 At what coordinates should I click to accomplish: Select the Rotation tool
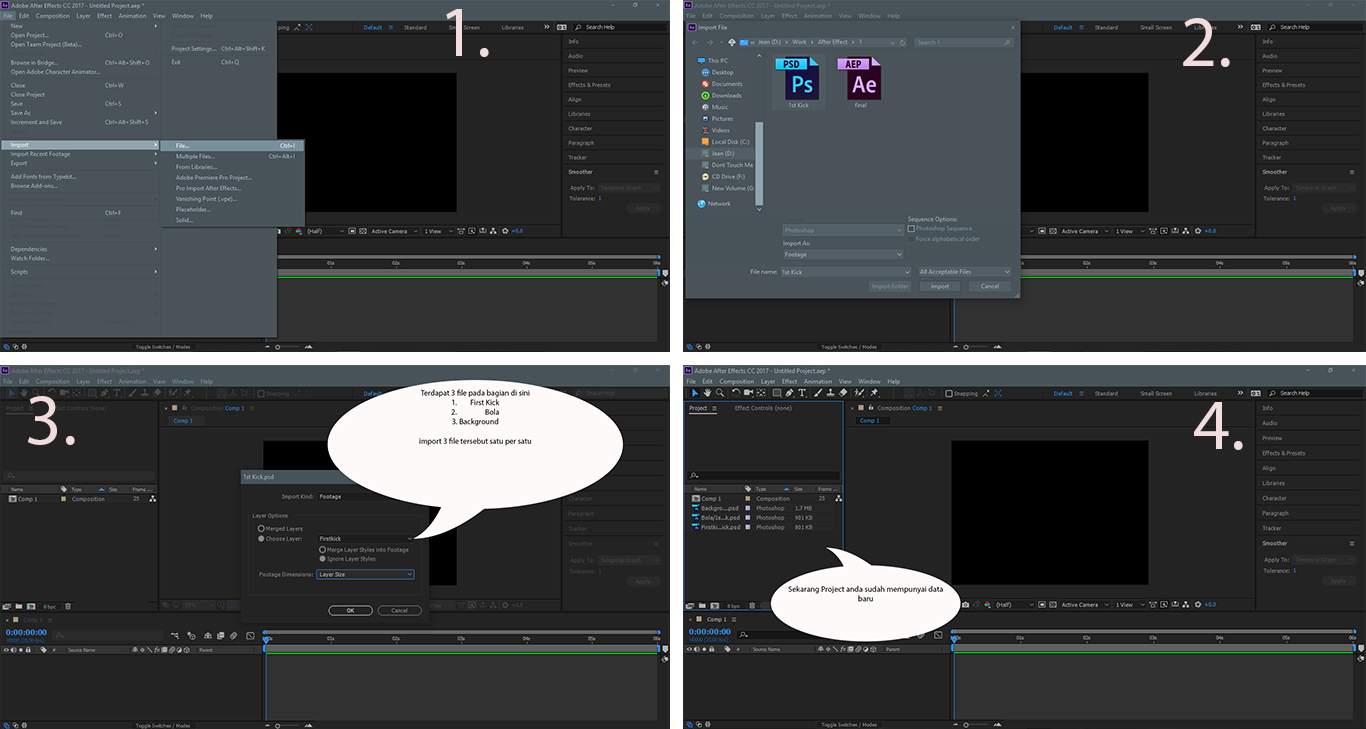point(736,393)
